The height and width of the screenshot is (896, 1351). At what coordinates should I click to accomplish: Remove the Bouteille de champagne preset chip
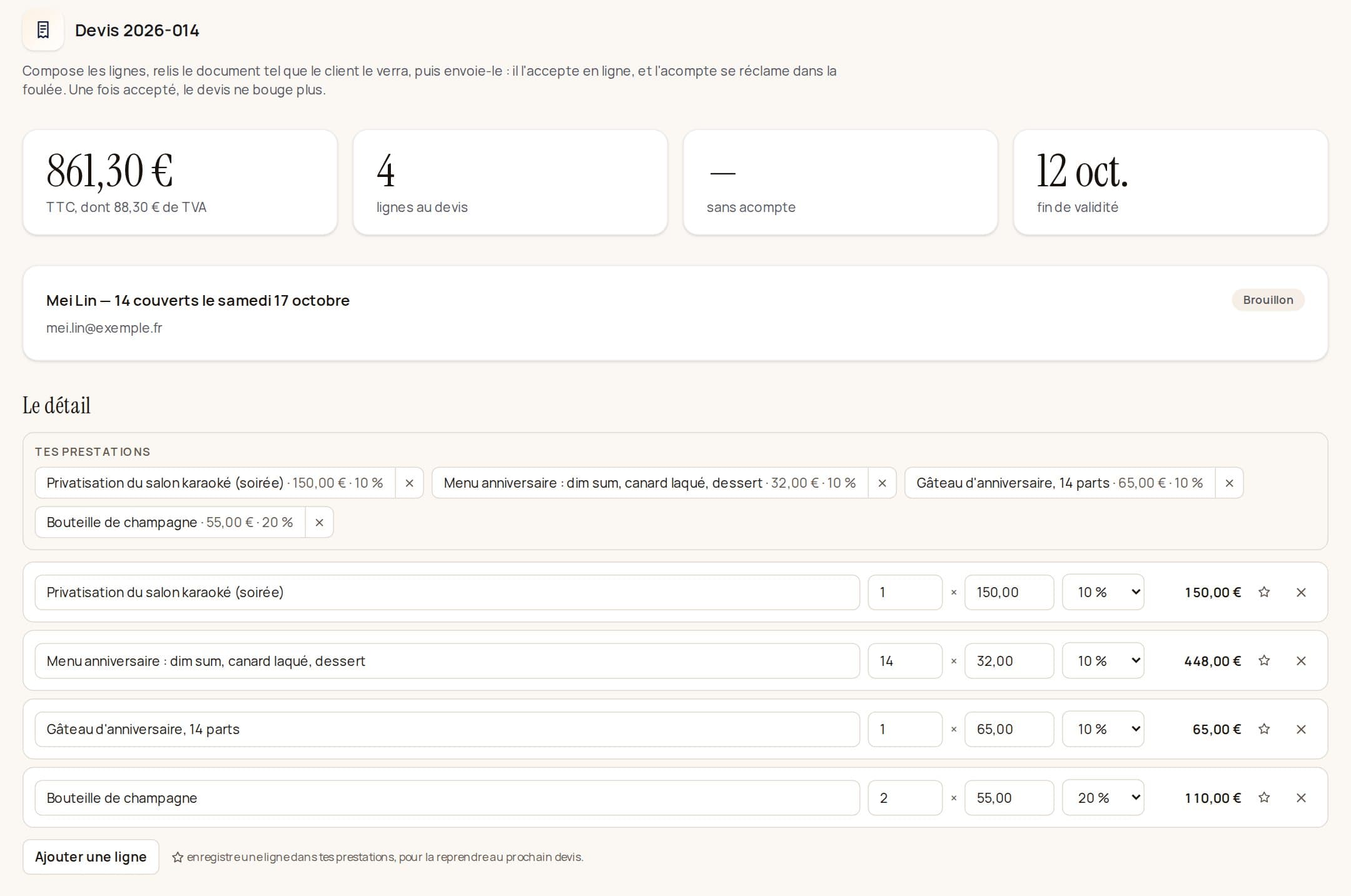[319, 522]
